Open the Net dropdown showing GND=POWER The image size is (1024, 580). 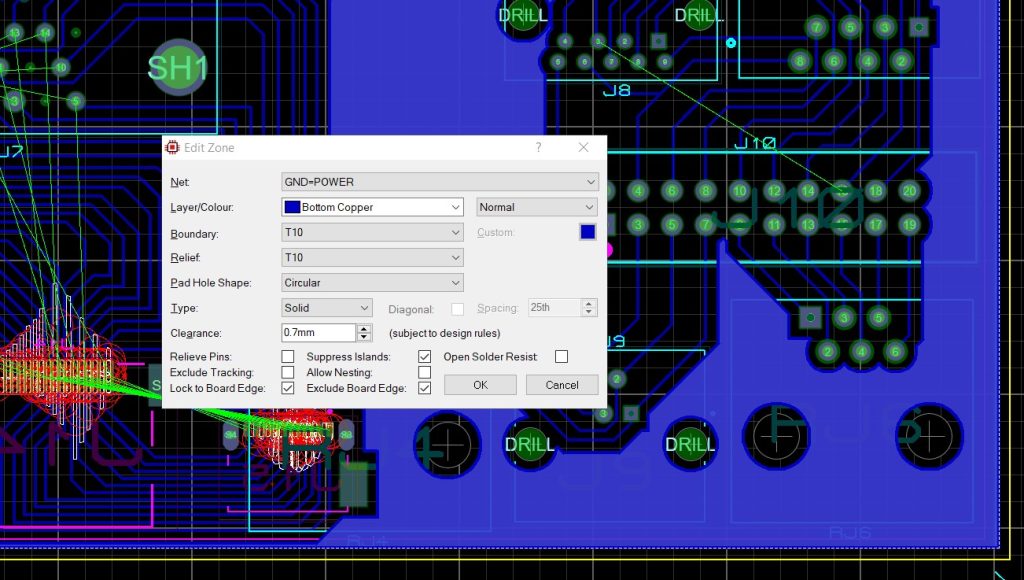[x=440, y=182]
